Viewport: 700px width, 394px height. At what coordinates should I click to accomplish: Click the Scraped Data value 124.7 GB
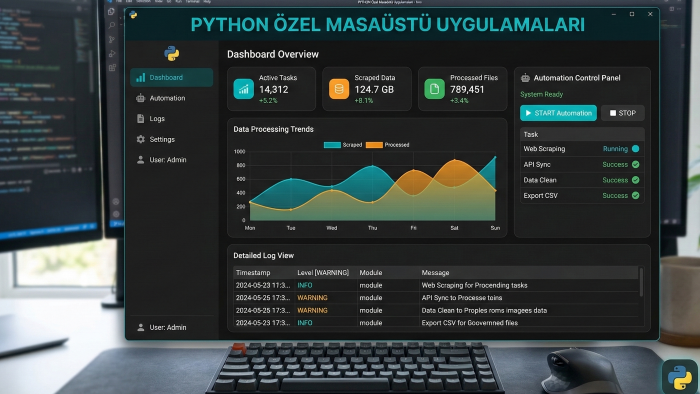pos(374,90)
